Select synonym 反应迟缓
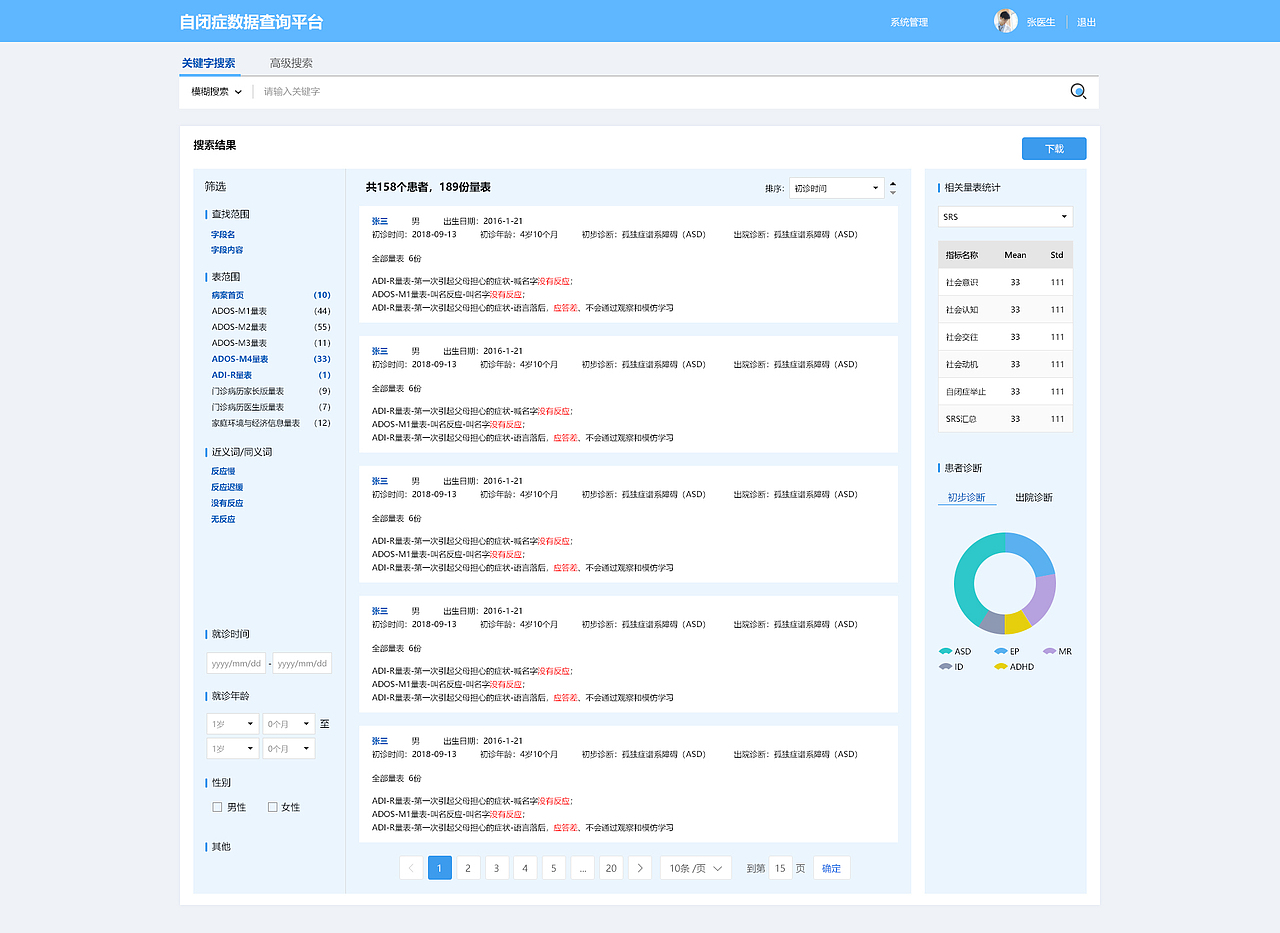This screenshot has height=933, width=1280. 227,487
